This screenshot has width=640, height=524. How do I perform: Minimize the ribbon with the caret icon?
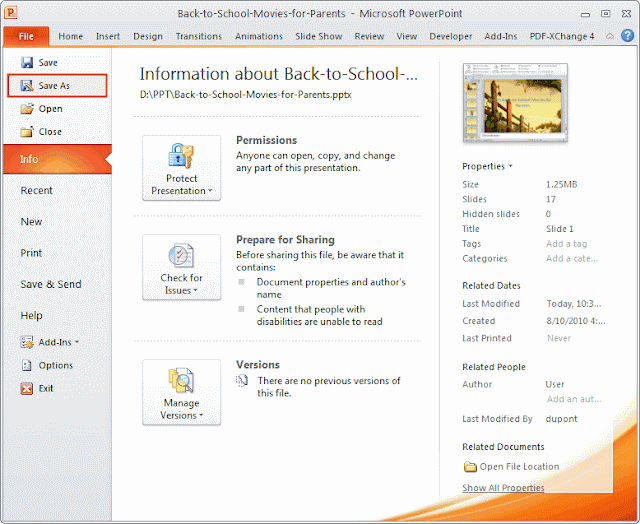(609, 36)
